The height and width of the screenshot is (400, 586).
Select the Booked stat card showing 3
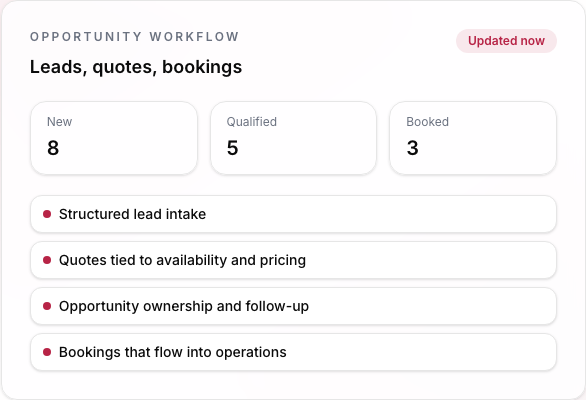473,138
